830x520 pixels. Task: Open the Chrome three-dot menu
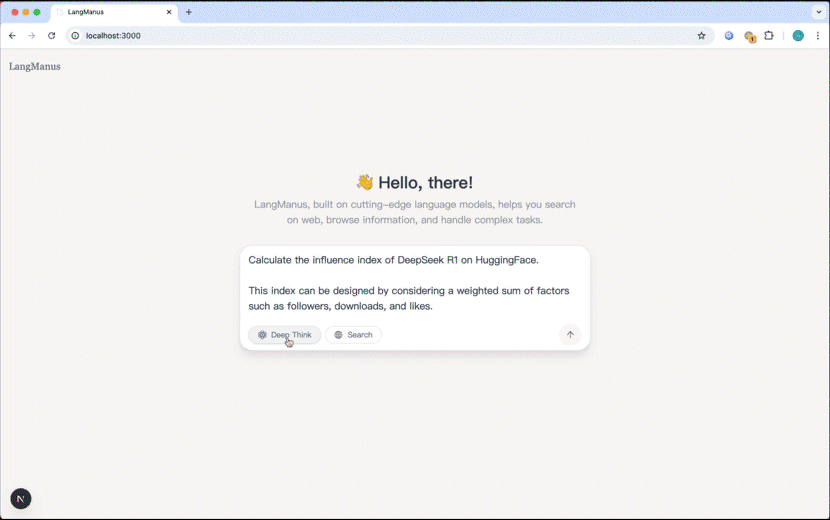818,35
